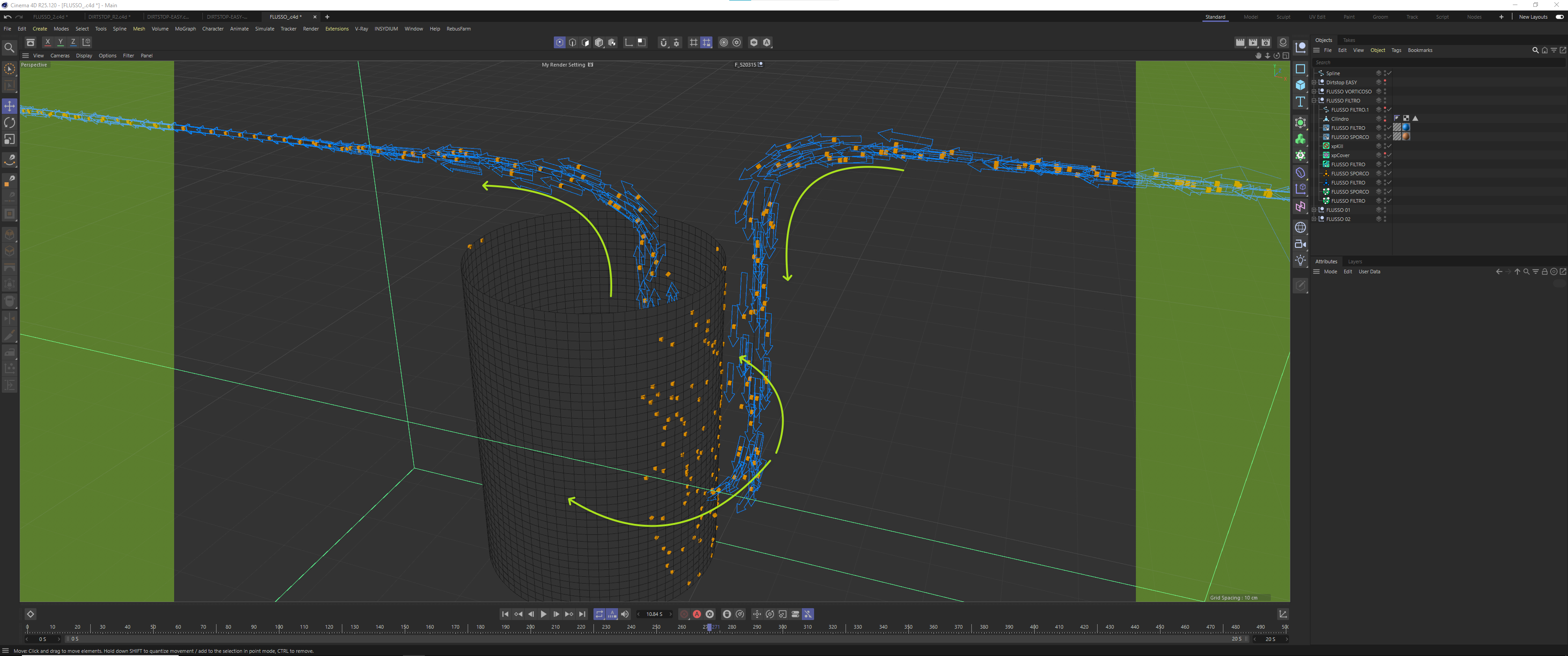The width and height of the screenshot is (1568, 656).
Task: Switch to the Takes tab
Action: click(x=1349, y=40)
